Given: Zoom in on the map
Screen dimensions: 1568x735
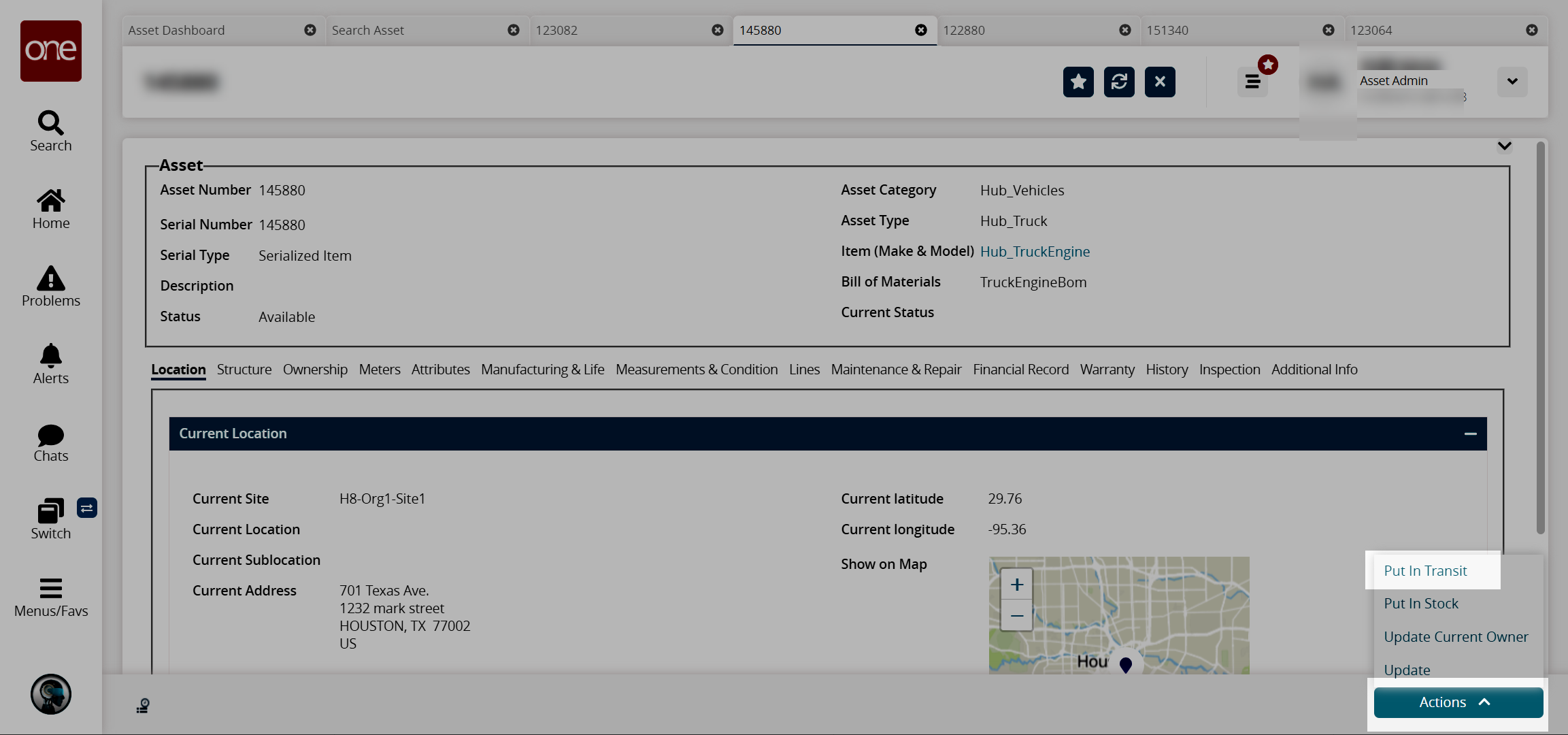Looking at the screenshot, I should (1017, 585).
